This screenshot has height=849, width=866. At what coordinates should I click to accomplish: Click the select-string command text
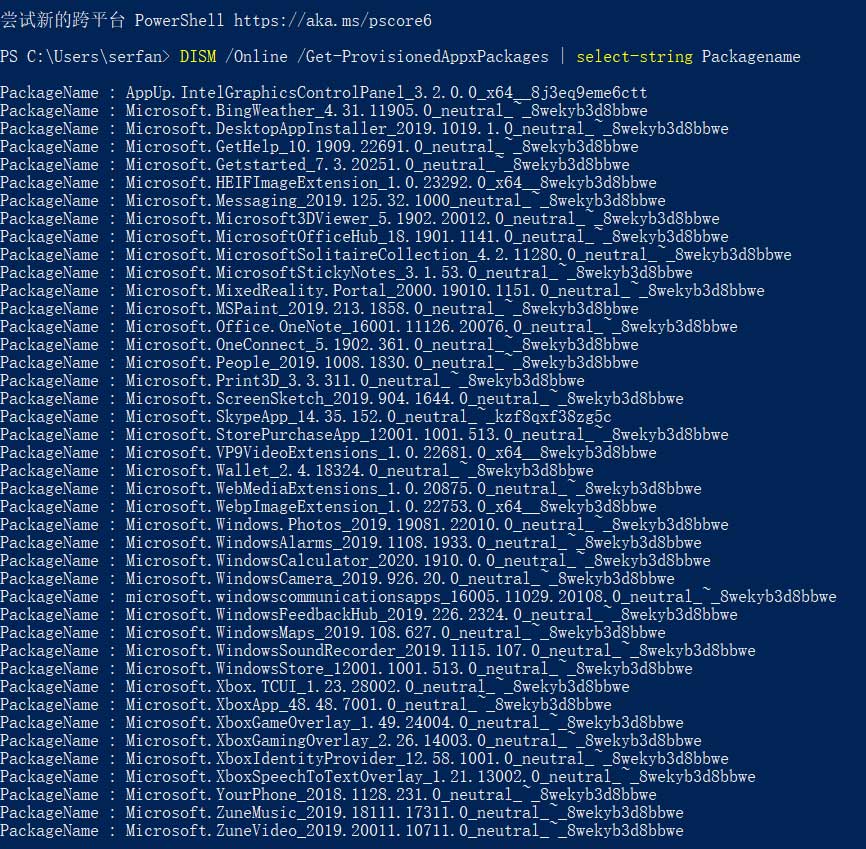[x=634, y=57]
